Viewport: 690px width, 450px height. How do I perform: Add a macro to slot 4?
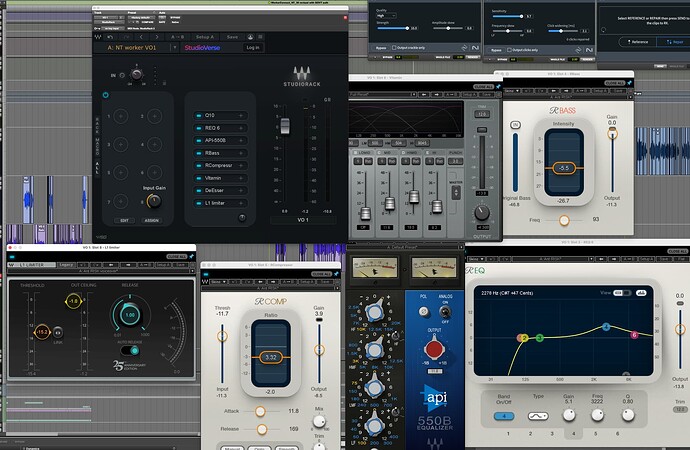tap(154, 144)
